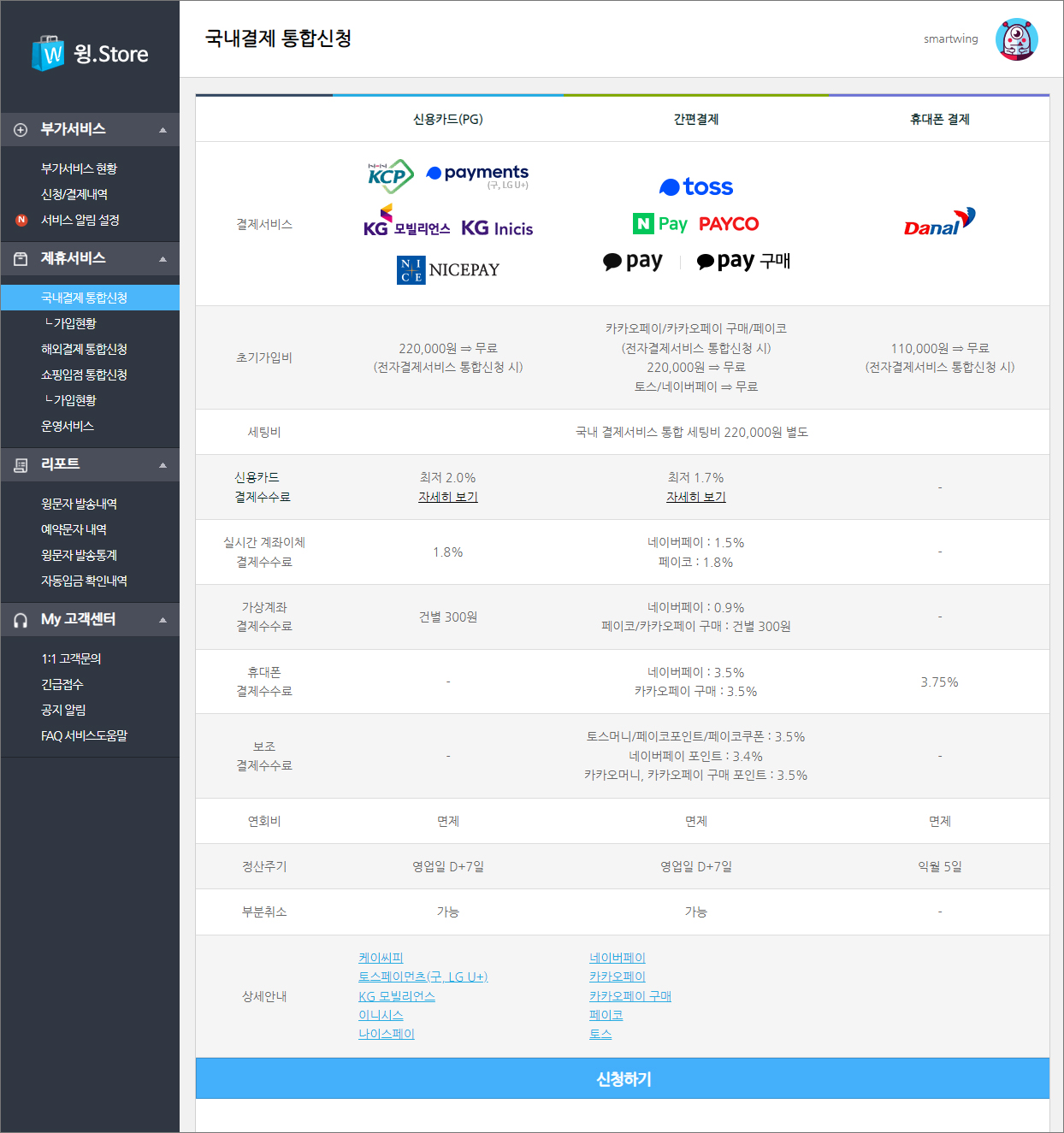This screenshot has width=1064, height=1133.
Task: Click the red PAYCO logo
Action: (729, 224)
